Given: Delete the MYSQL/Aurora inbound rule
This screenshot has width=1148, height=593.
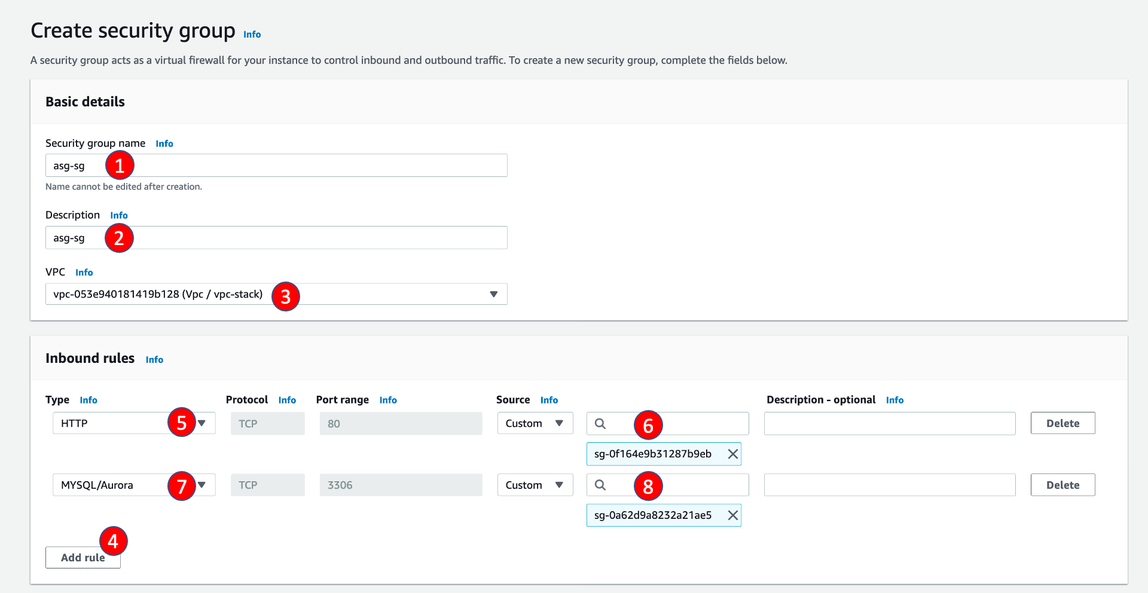Looking at the screenshot, I should (x=1062, y=485).
